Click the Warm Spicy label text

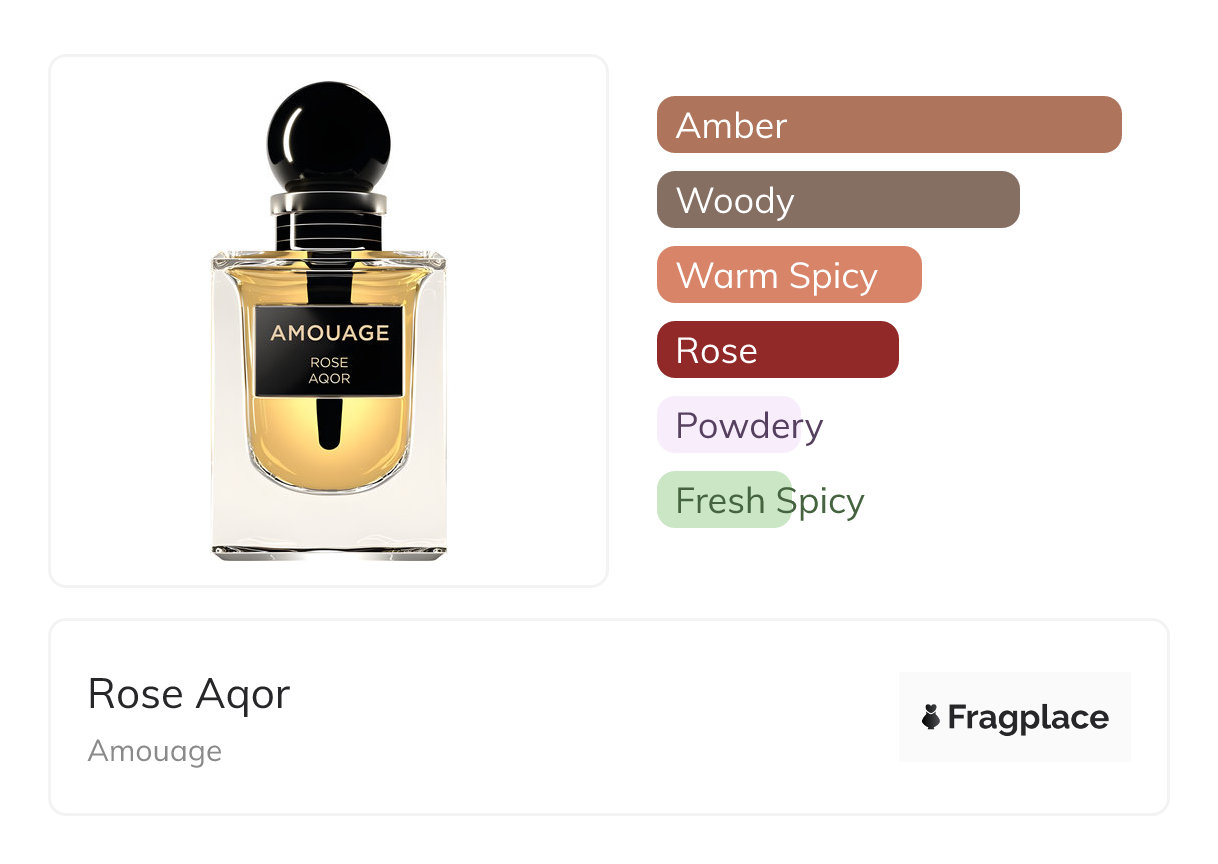pos(777,277)
